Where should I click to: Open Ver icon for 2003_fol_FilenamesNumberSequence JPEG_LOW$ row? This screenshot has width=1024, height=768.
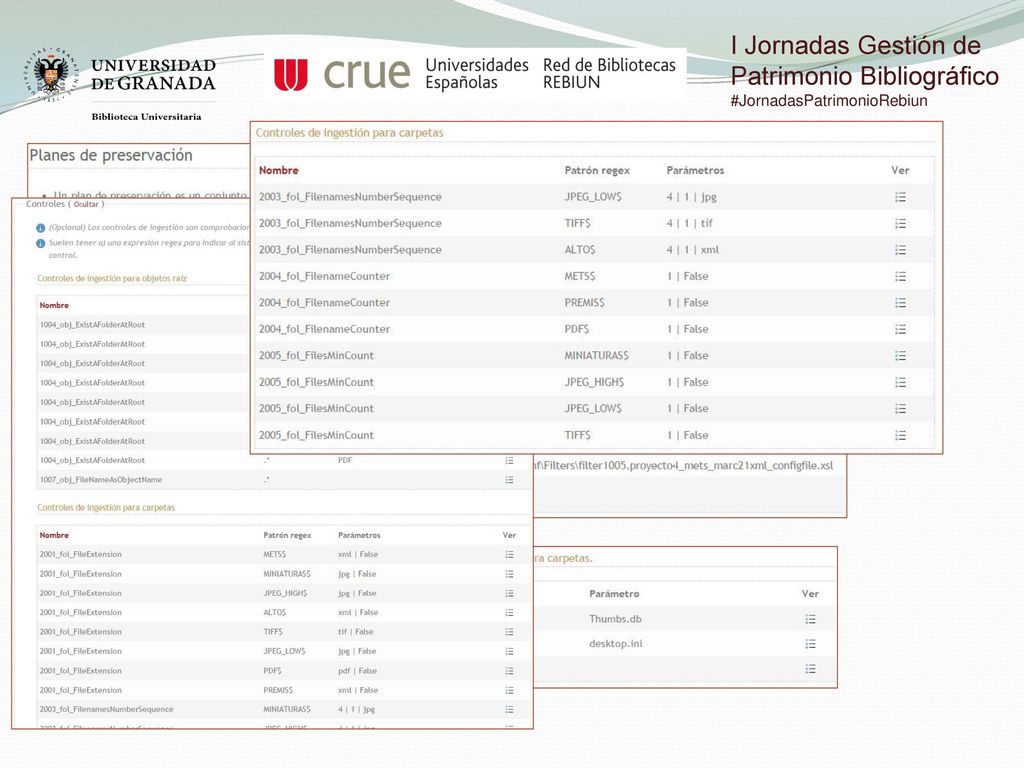(900, 197)
